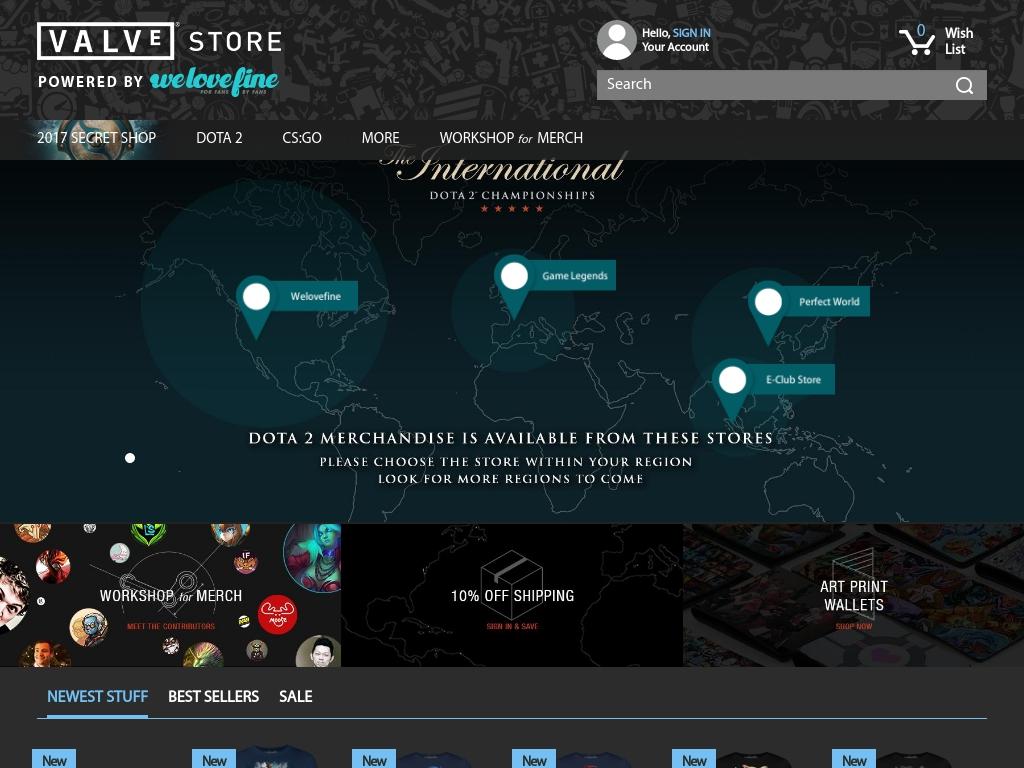Image resolution: width=1024 pixels, height=768 pixels.
Task: Click the user account avatar icon
Action: click(616, 41)
